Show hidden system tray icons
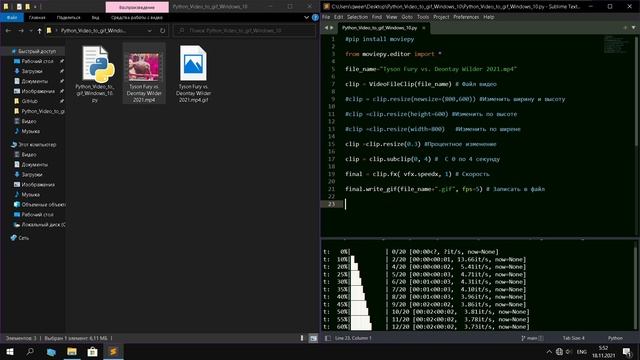The height and width of the screenshot is (360, 640). [x=549, y=352]
